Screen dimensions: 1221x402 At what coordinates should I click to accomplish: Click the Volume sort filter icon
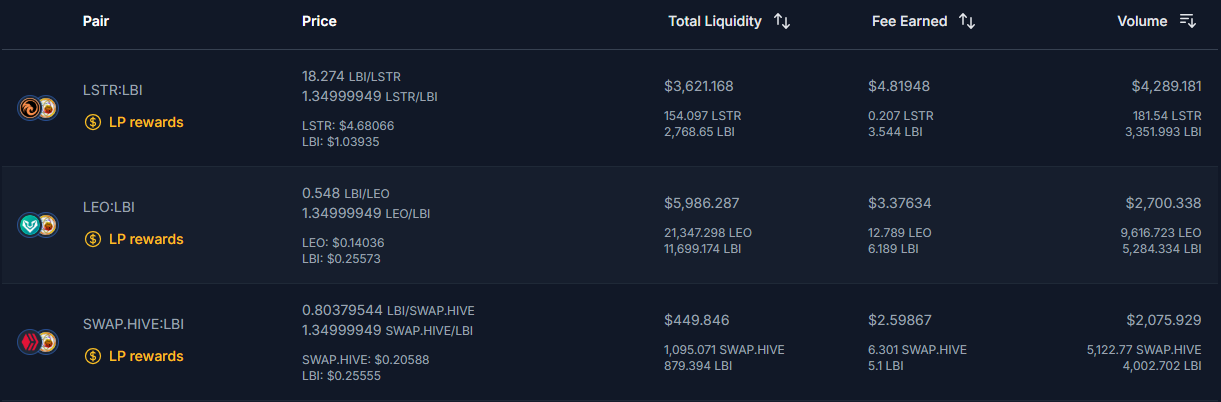pyautogui.click(x=1188, y=21)
